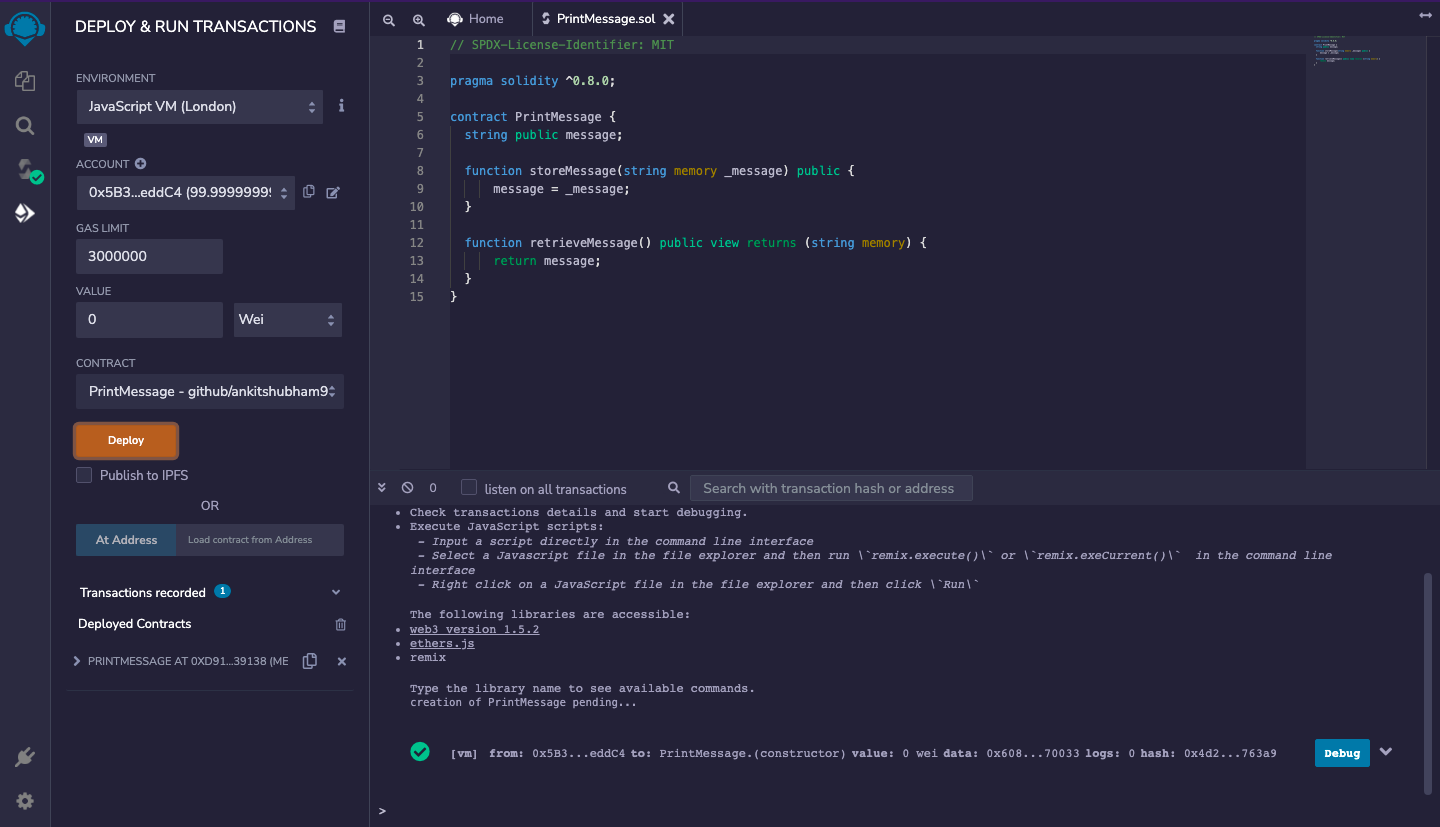The width and height of the screenshot is (1440, 827).
Task: Expand the transaction log details arrow
Action: coord(1386,752)
